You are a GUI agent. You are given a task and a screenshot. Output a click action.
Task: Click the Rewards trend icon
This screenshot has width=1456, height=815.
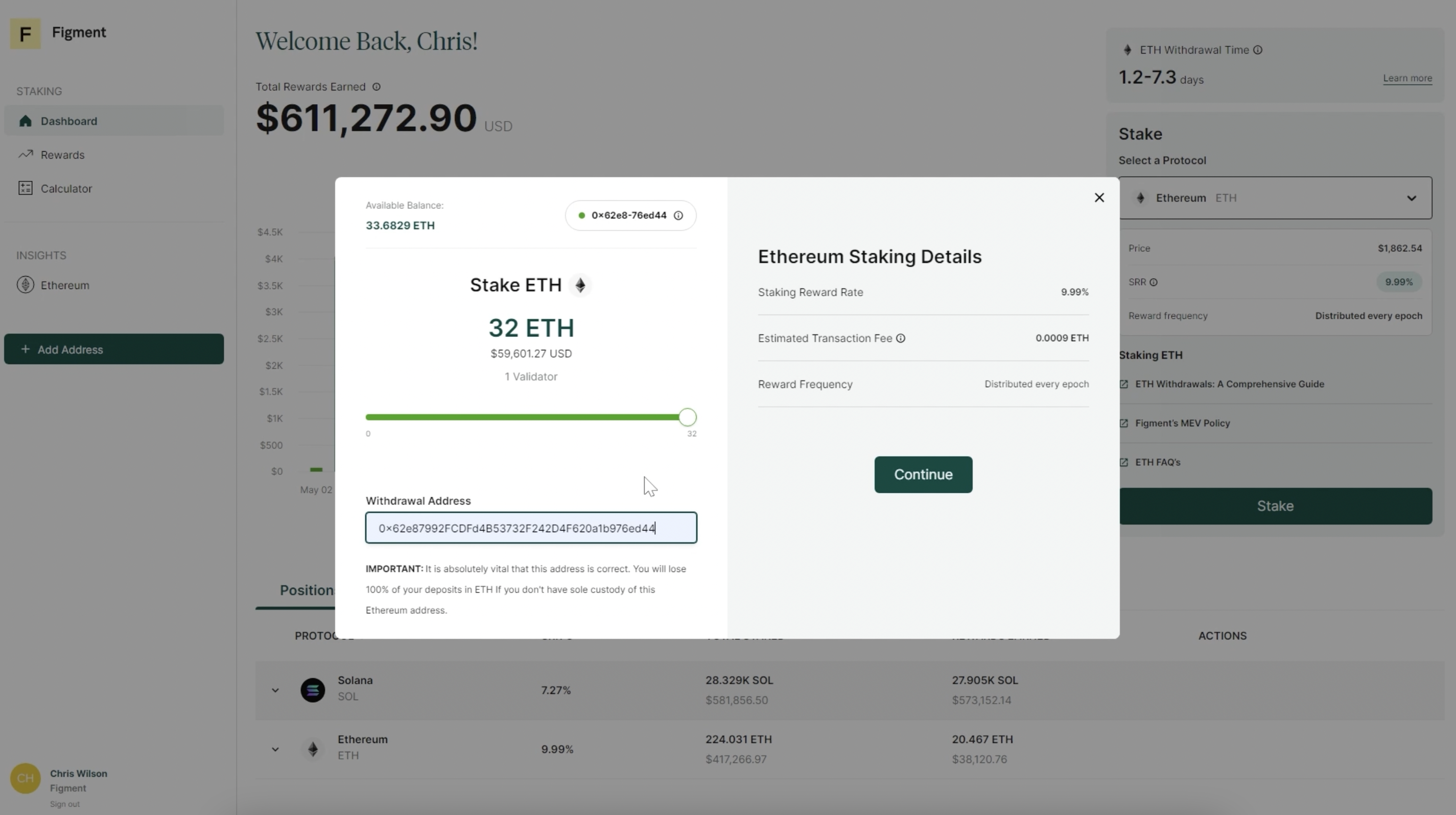pyautogui.click(x=25, y=154)
